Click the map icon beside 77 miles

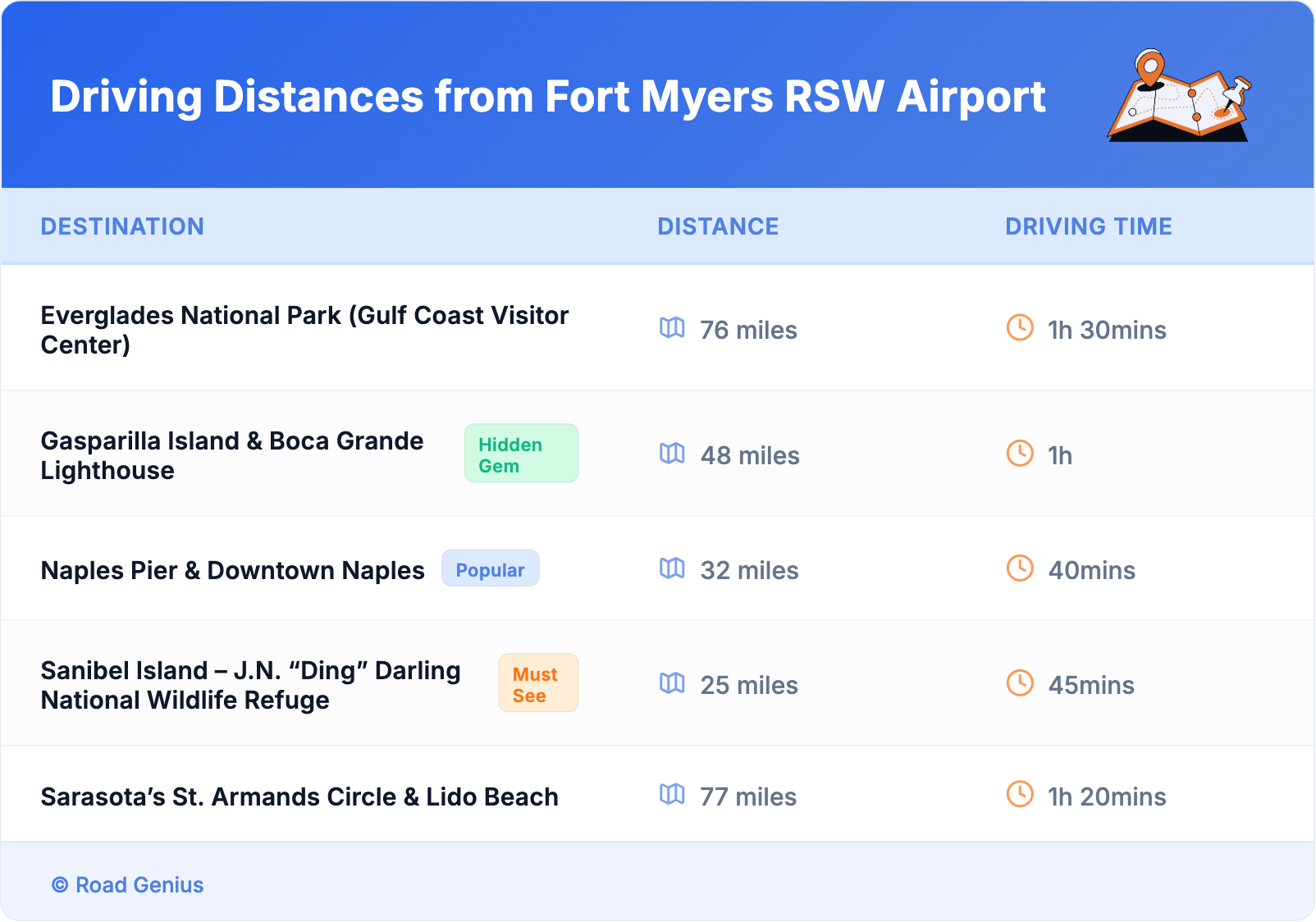coord(672,795)
